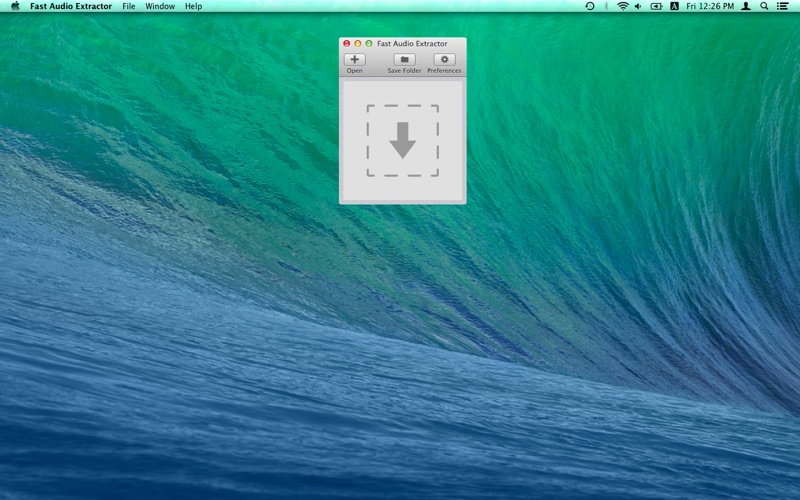Open the input source keyboard menu
This screenshot has height=500, width=800.
675,6
